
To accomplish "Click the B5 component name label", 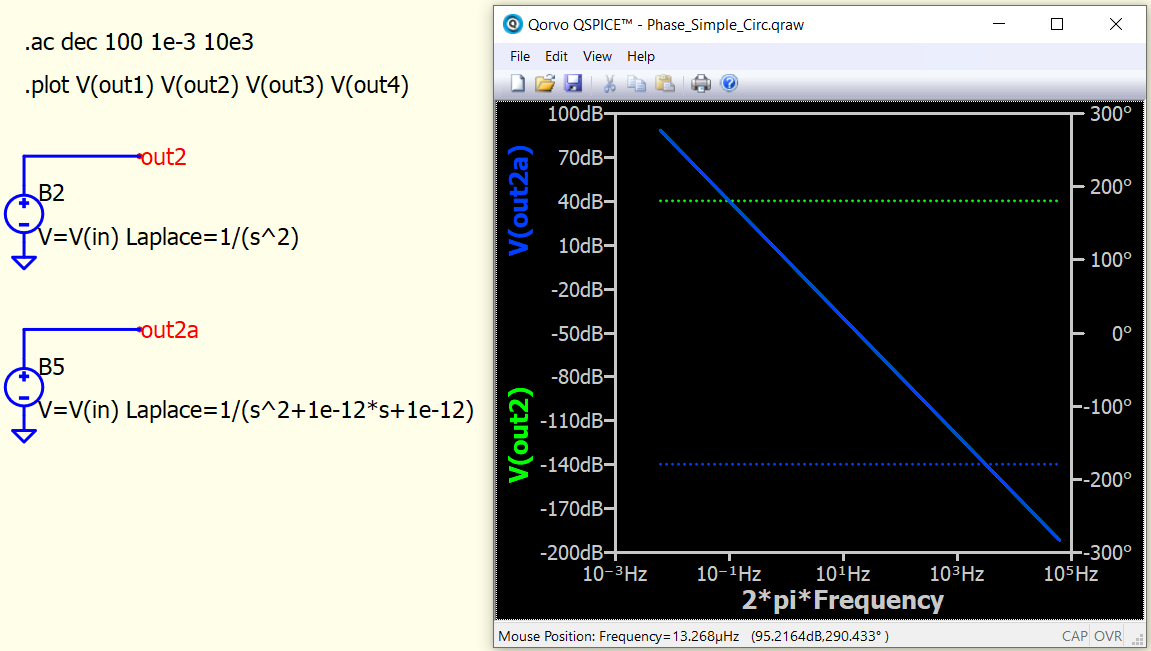I will click(51, 366).
